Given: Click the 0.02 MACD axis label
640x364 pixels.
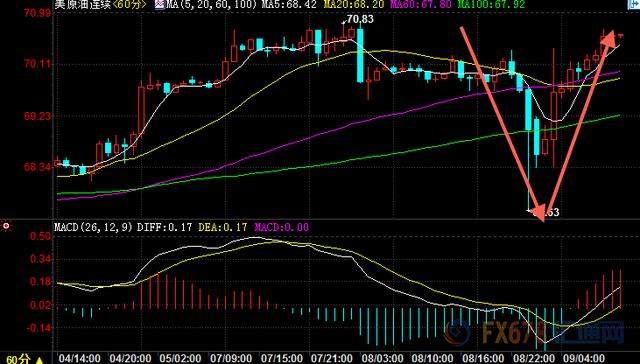Looking at the screenshot, I should coord(40,304).
